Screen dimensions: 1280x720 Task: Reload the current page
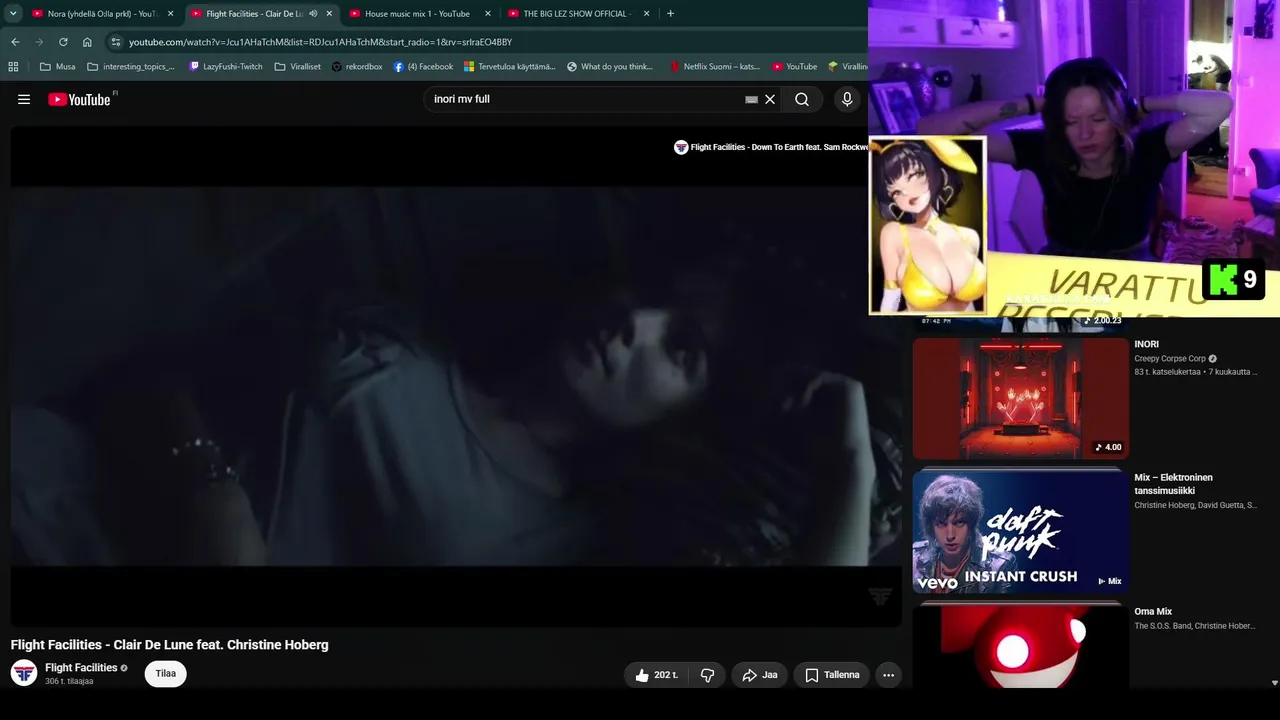pos(63,42)
